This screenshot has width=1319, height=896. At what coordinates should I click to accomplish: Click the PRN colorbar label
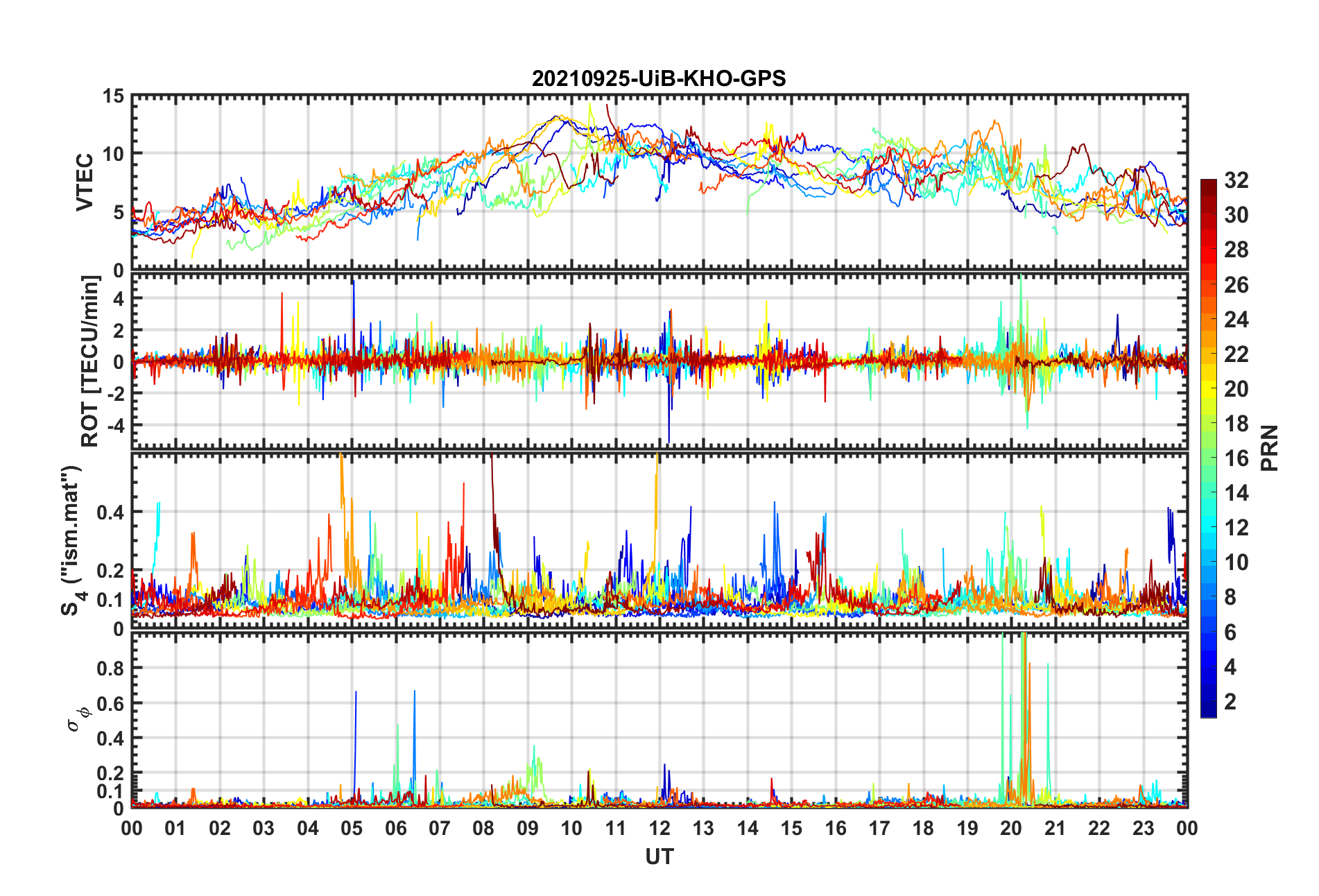(x=1269, y=448)
